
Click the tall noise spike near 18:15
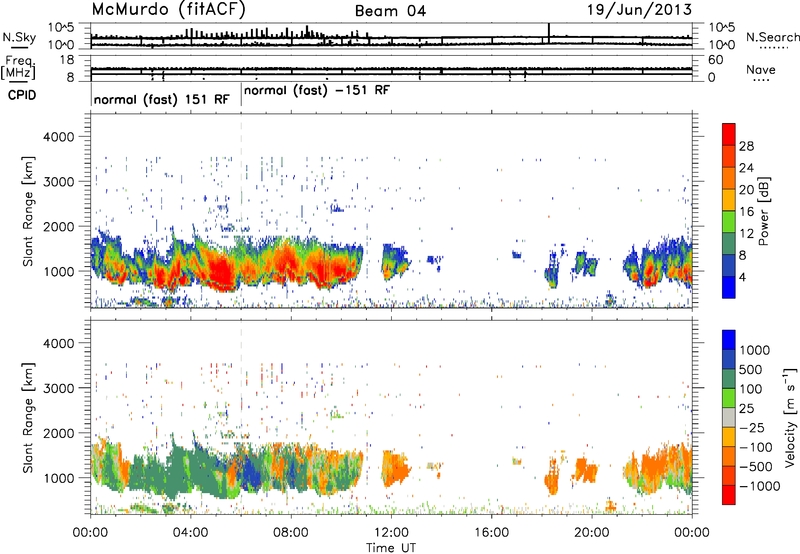click(549, 33)
